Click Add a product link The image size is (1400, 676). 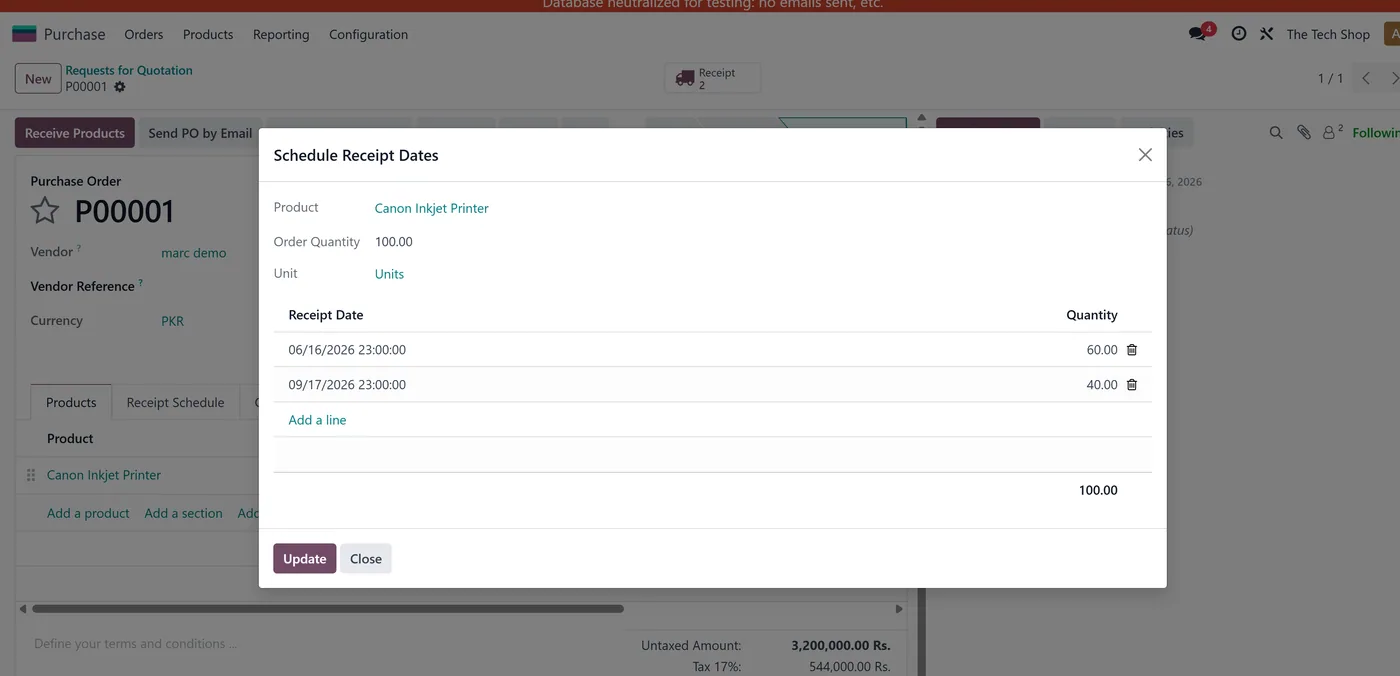88,513
